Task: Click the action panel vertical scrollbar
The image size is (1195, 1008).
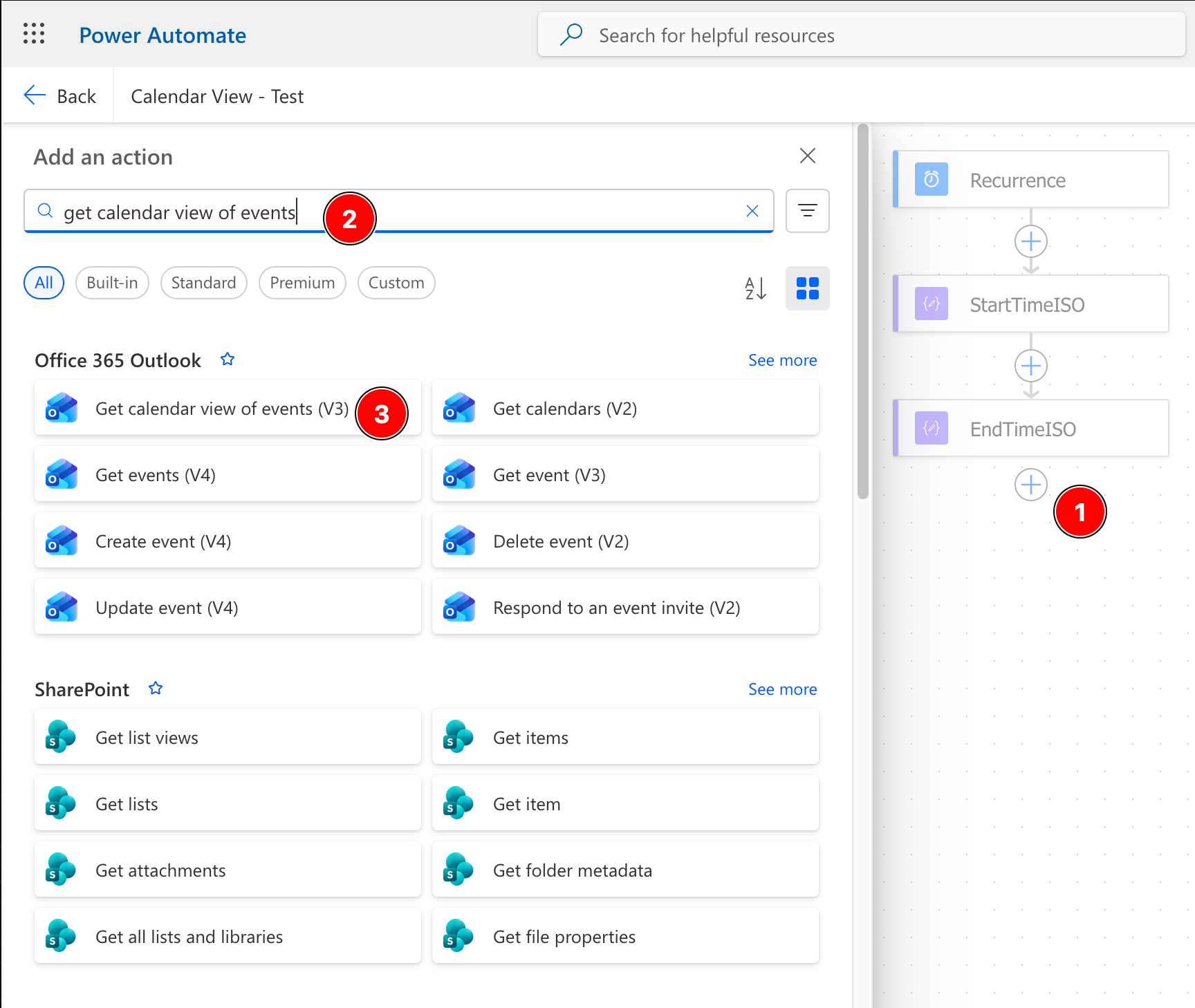Action: tap(862, 311)
